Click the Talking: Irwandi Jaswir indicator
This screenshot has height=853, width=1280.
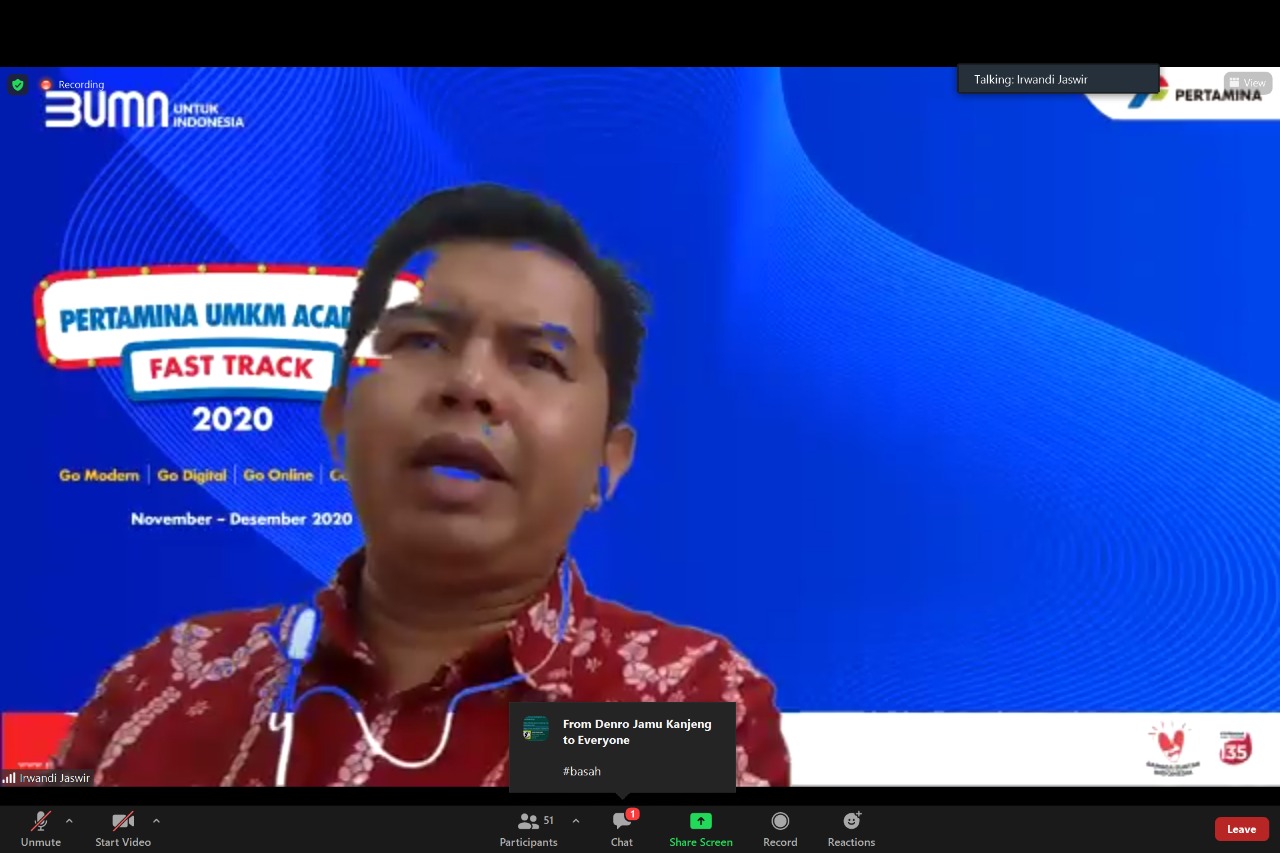tap(1058, 79)
